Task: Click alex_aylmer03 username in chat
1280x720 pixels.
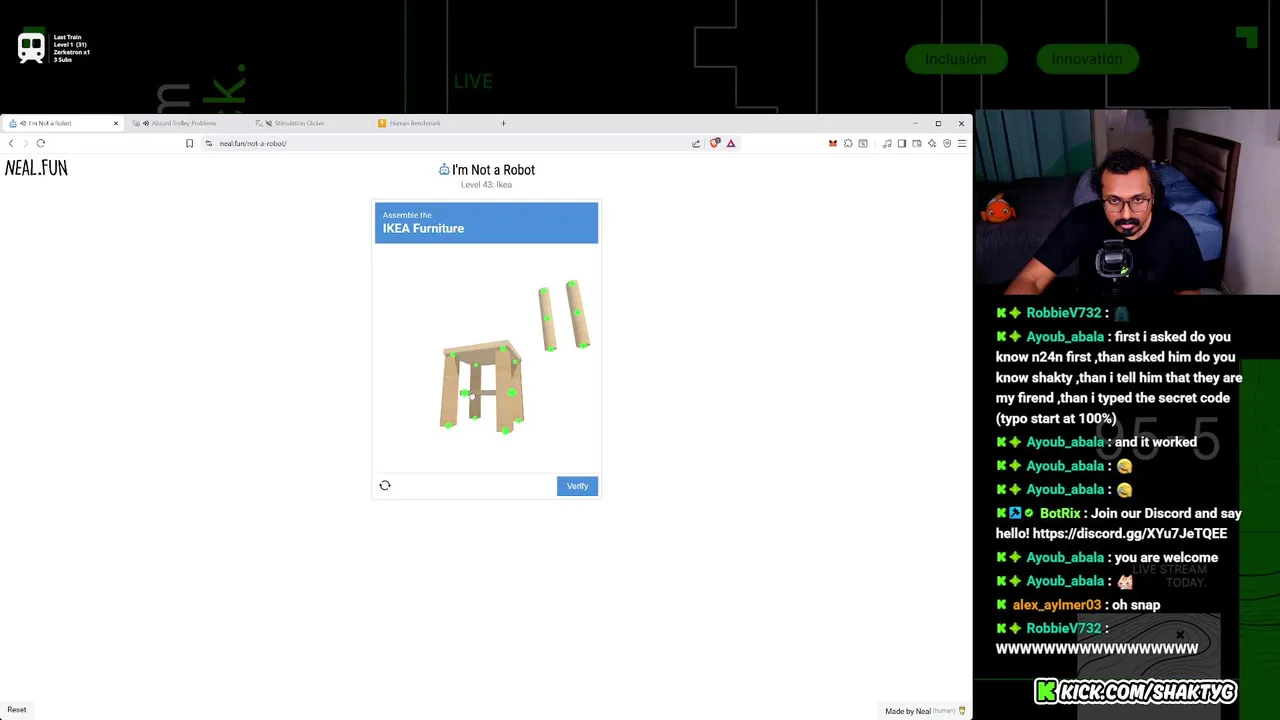Action: pos(1056,605)
